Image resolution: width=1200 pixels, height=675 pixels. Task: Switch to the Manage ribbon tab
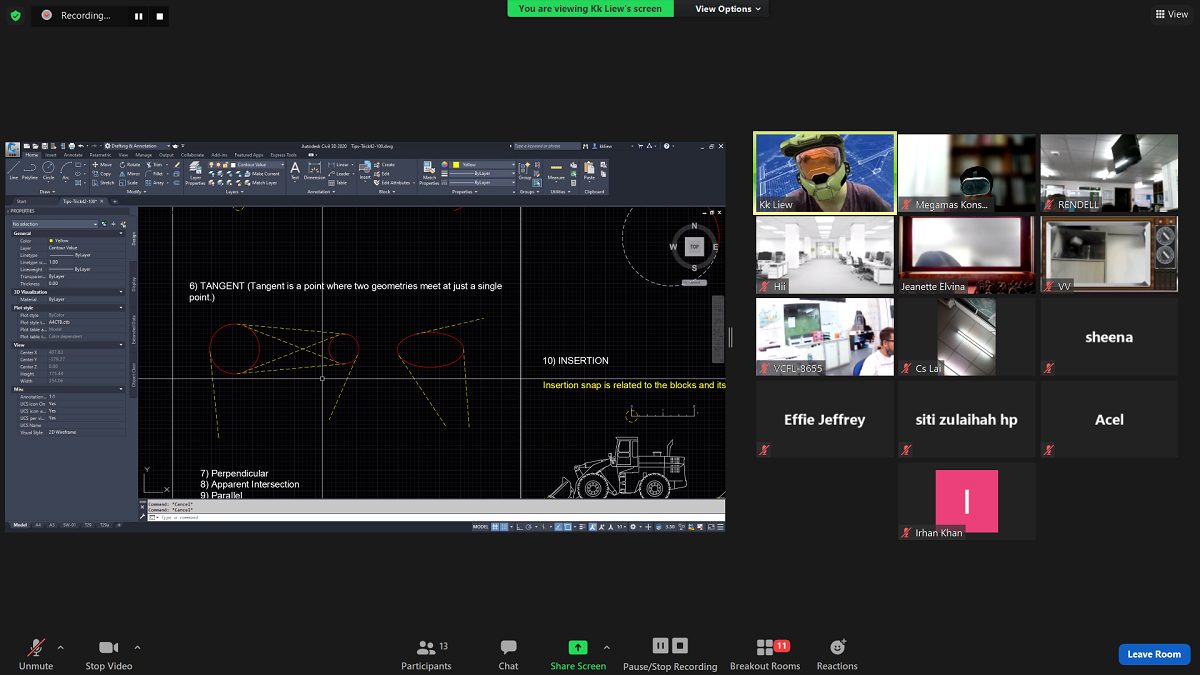[x=144, y=155]
